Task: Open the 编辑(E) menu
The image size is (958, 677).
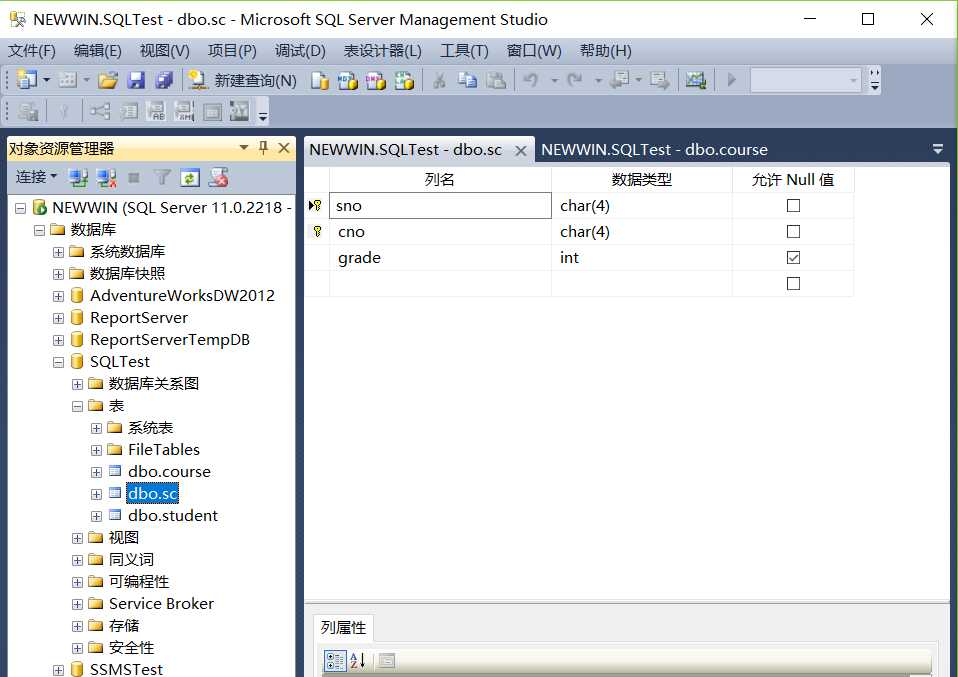Action: (98, 51)
